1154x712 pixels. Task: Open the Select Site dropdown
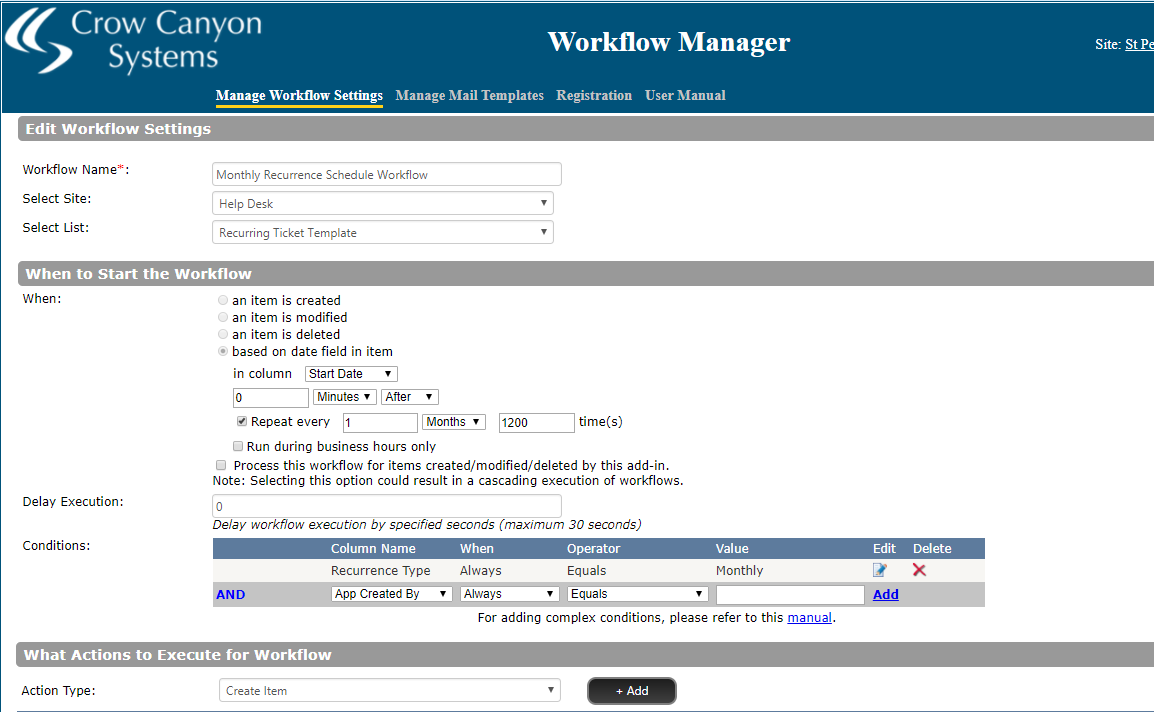[383, 203]
